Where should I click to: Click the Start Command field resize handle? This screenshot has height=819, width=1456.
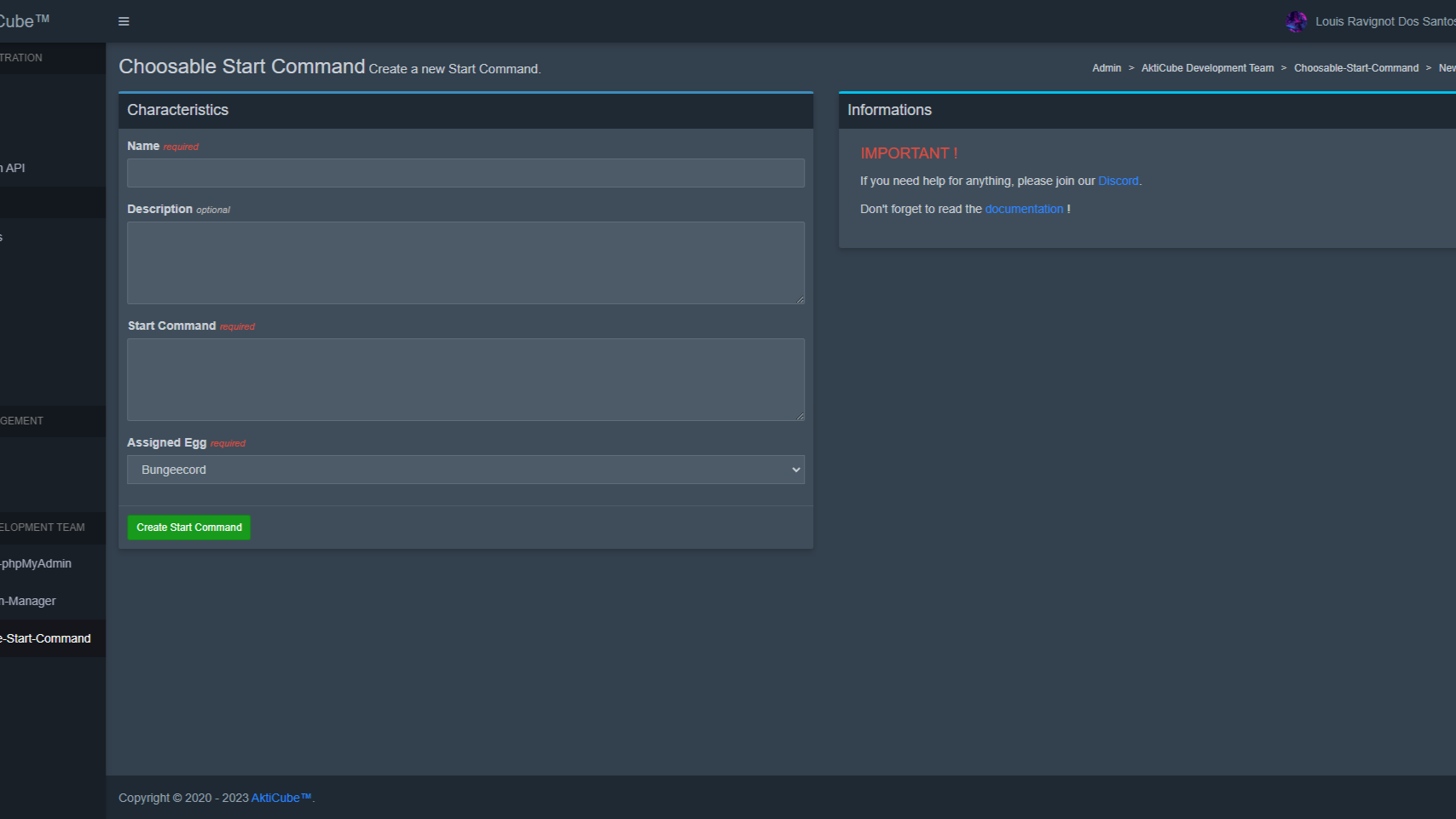coord(800,416)
